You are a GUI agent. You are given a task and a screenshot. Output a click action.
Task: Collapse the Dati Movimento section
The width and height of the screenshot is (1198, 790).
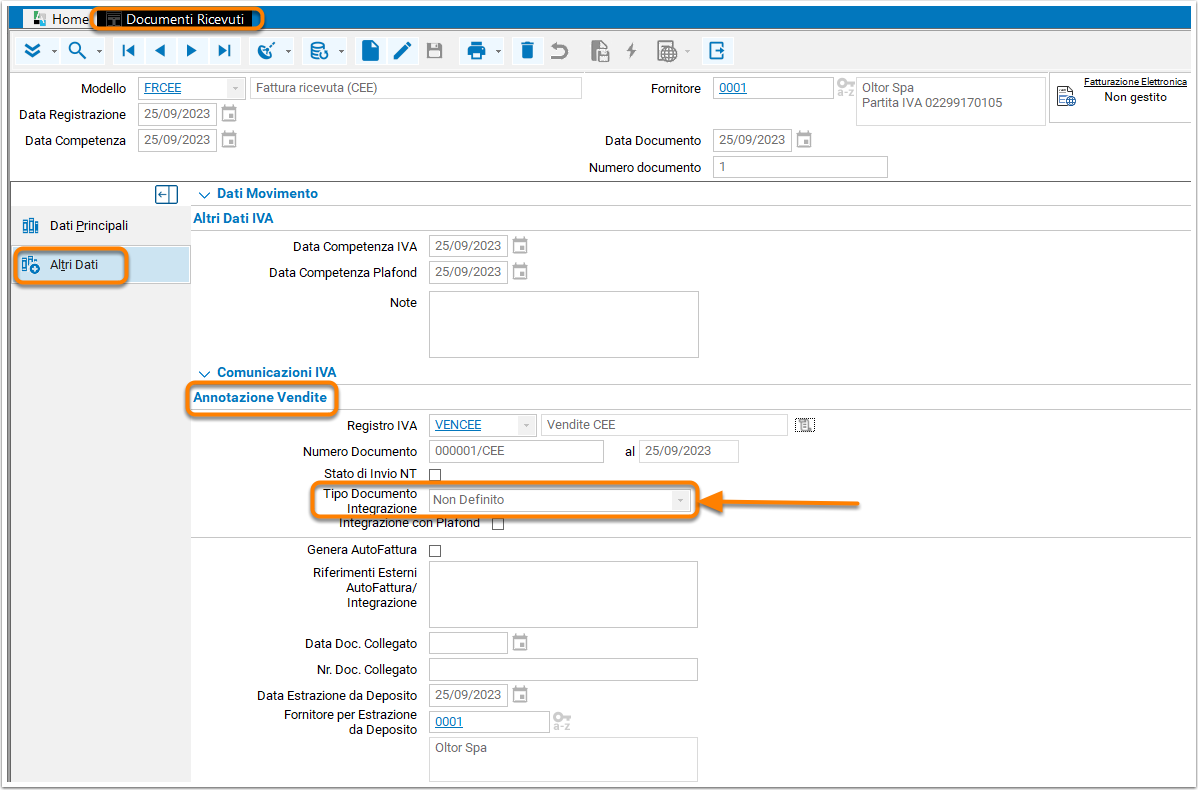[204, 195]
